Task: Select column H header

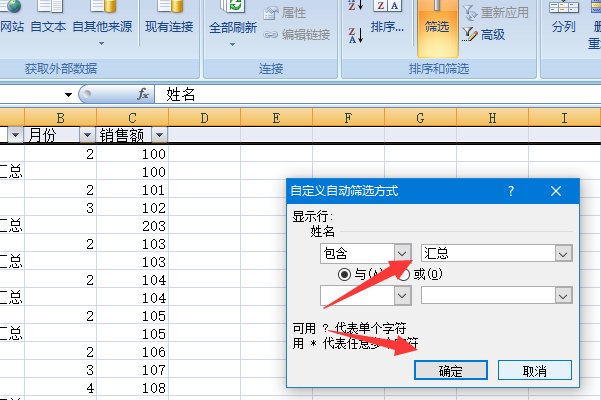Action: tap(493, 118)
